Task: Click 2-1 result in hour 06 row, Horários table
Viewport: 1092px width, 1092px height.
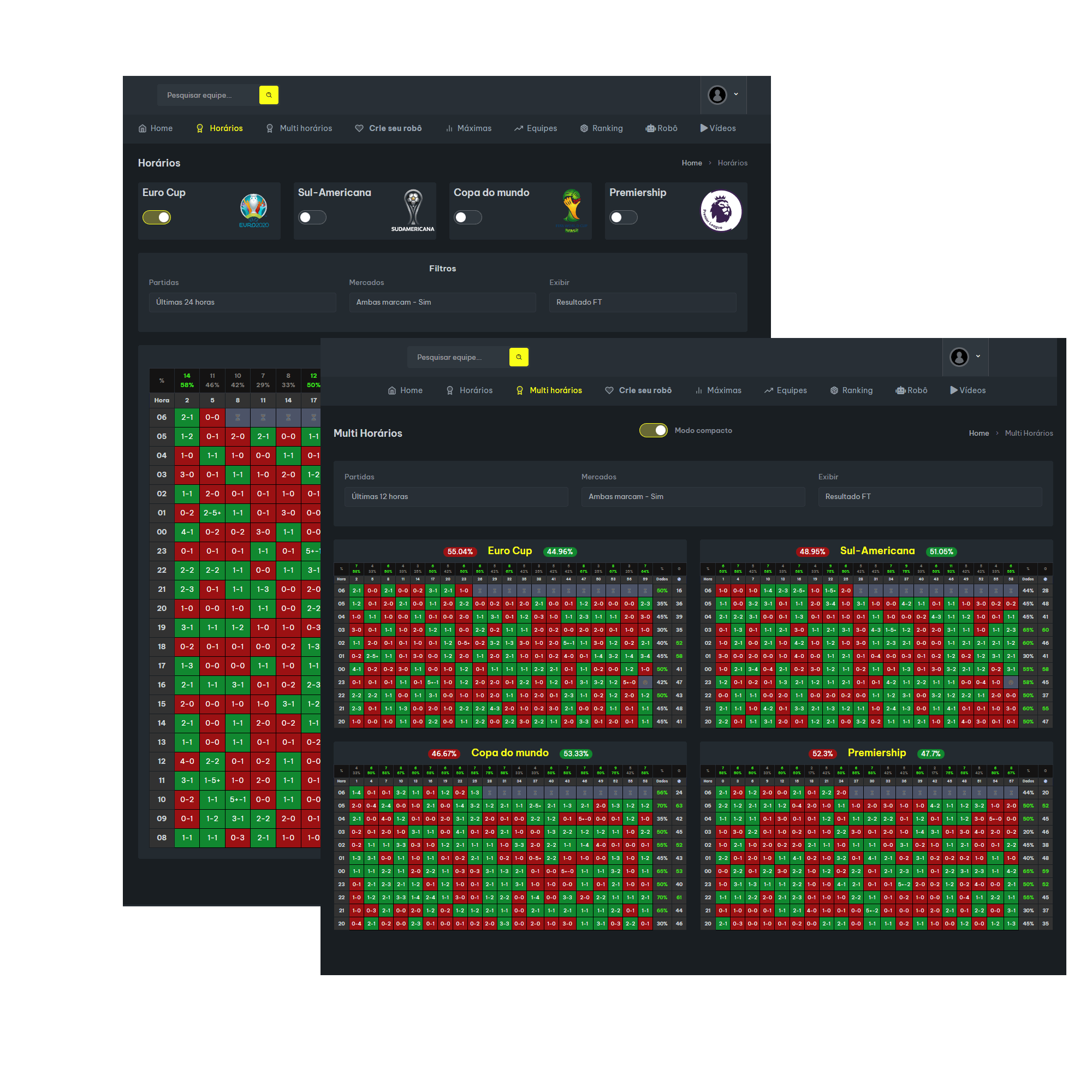Action: pos(187,418)
